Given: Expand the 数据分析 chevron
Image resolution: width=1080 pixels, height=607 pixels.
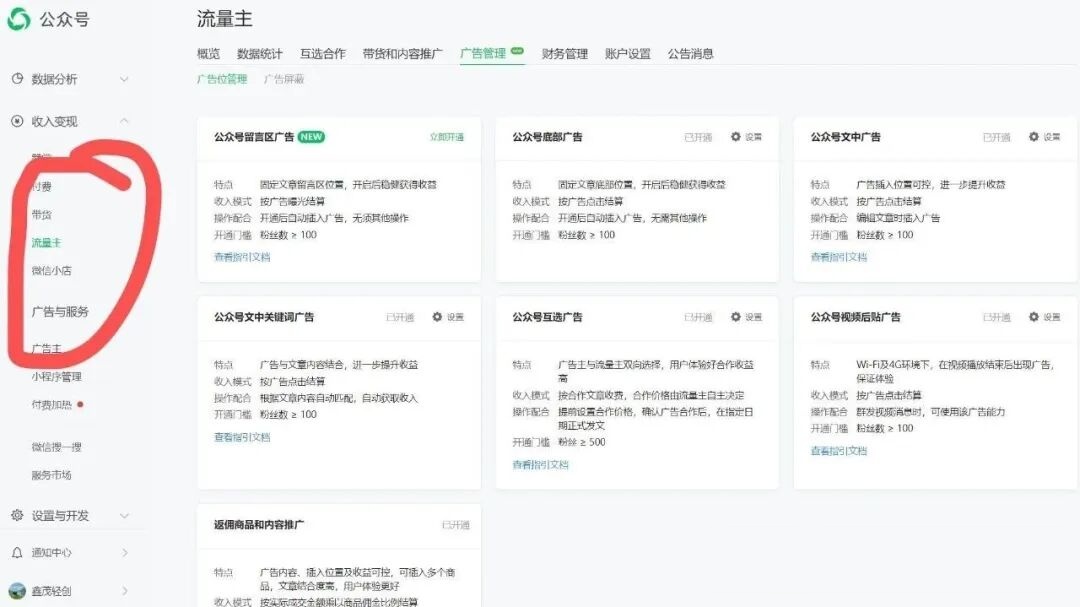Looking at the screenshot, I should (x=124, y=79).
